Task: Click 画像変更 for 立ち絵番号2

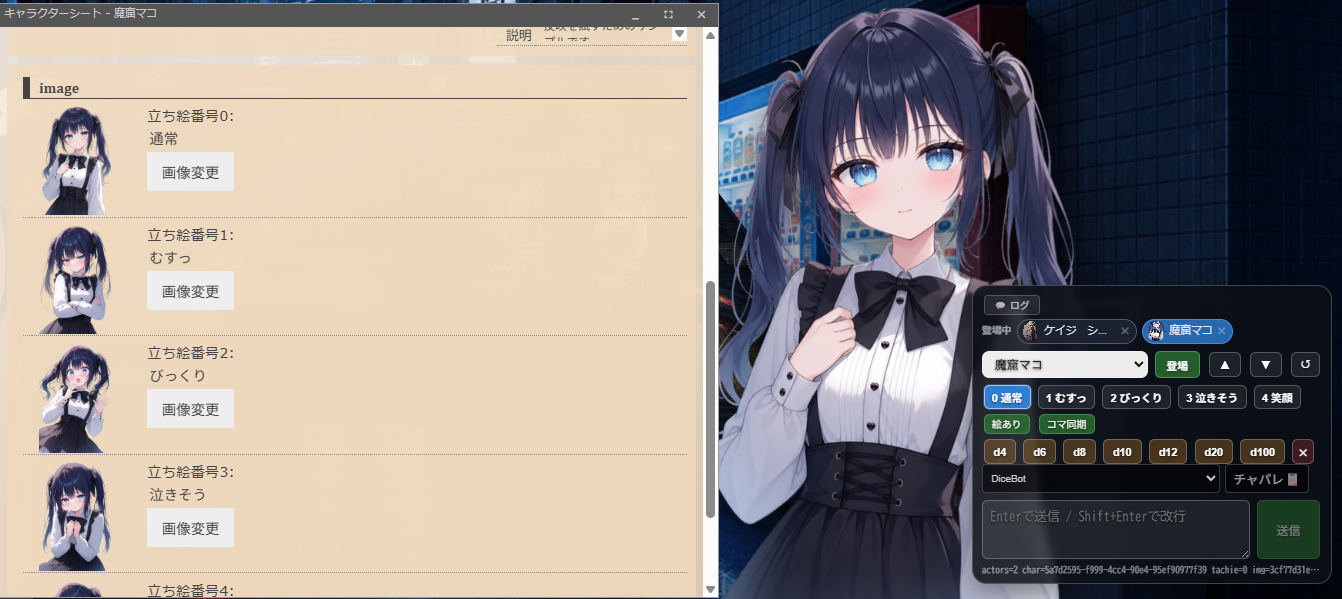Action: point(190,409)
